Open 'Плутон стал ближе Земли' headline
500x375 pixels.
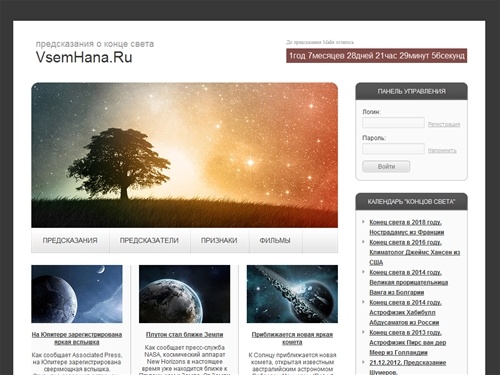(x=185, y=334)
